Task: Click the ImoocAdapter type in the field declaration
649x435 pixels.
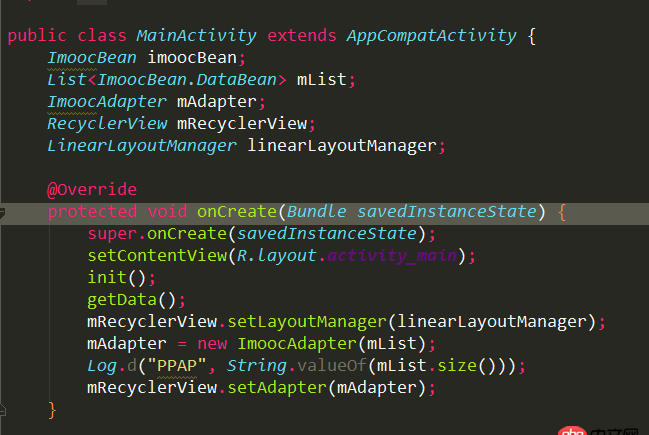Action: (107, 101)
